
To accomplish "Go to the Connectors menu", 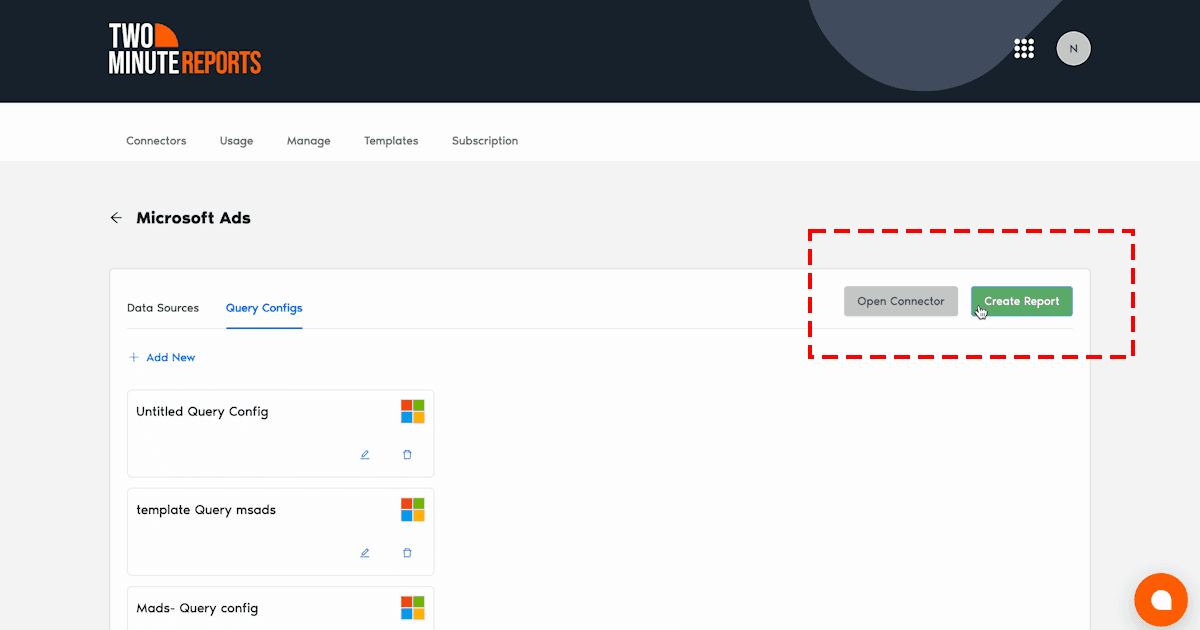I will pyautogui.click(x=156, y=141).
